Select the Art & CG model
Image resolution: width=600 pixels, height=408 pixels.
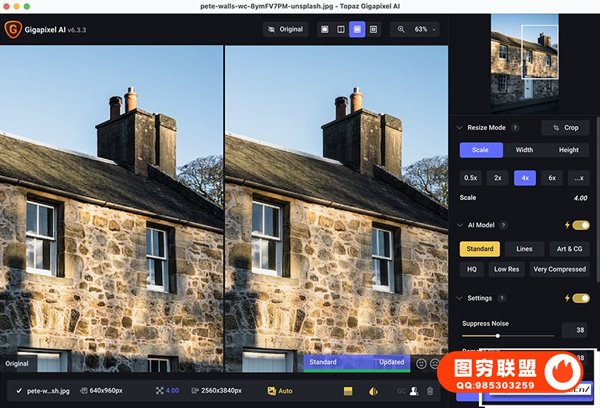(x=569, y=248)
